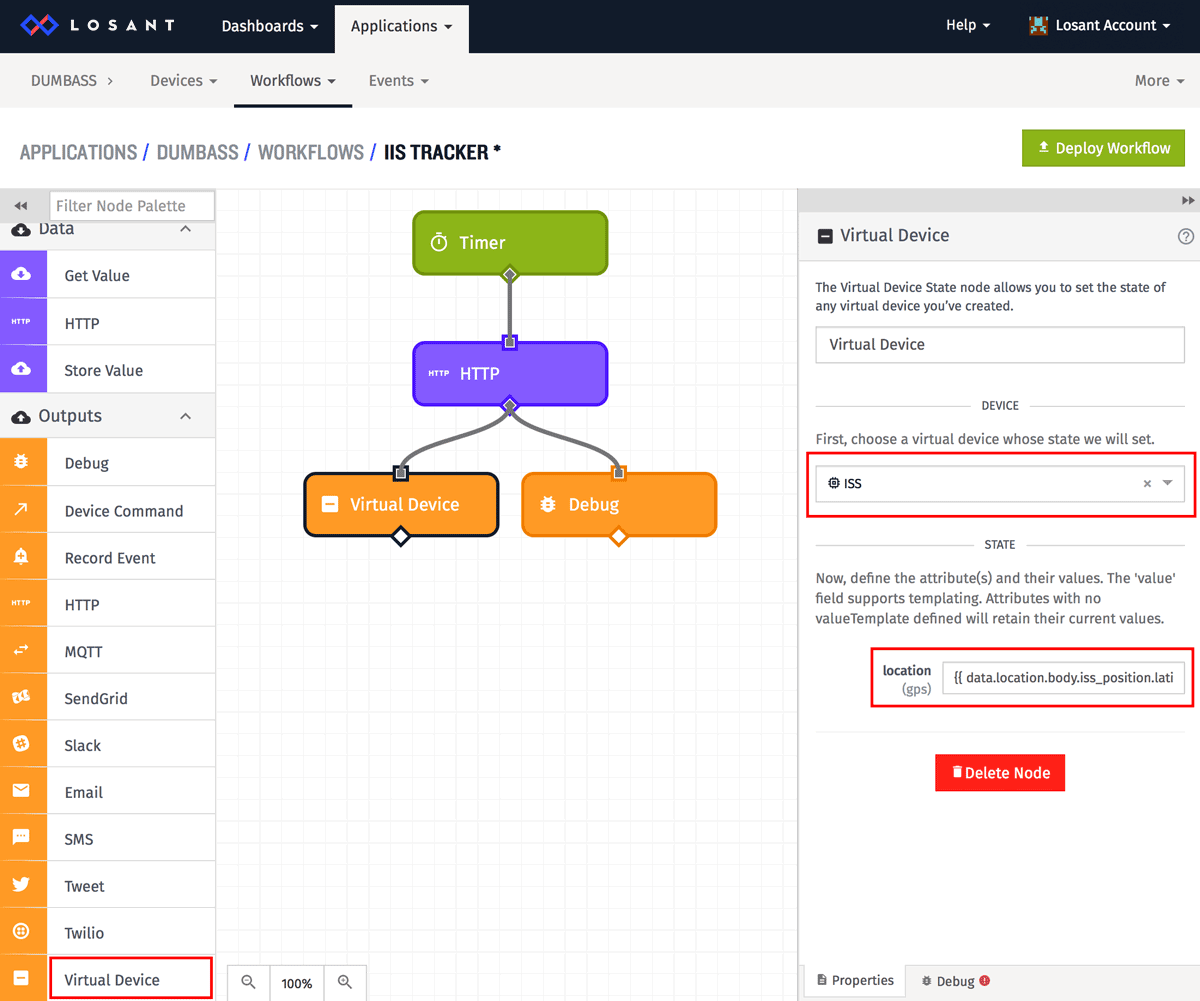Click the Outputs HTTP node icon

pos(21,604)
